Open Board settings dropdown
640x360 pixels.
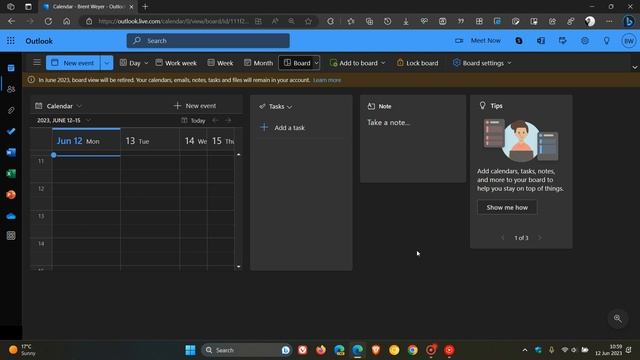click(482, 63)
